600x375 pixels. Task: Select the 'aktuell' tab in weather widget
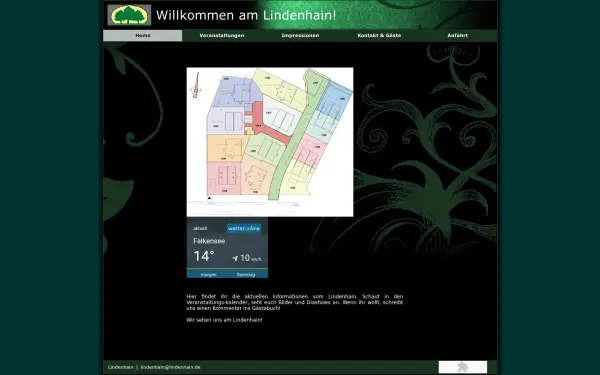200,228
